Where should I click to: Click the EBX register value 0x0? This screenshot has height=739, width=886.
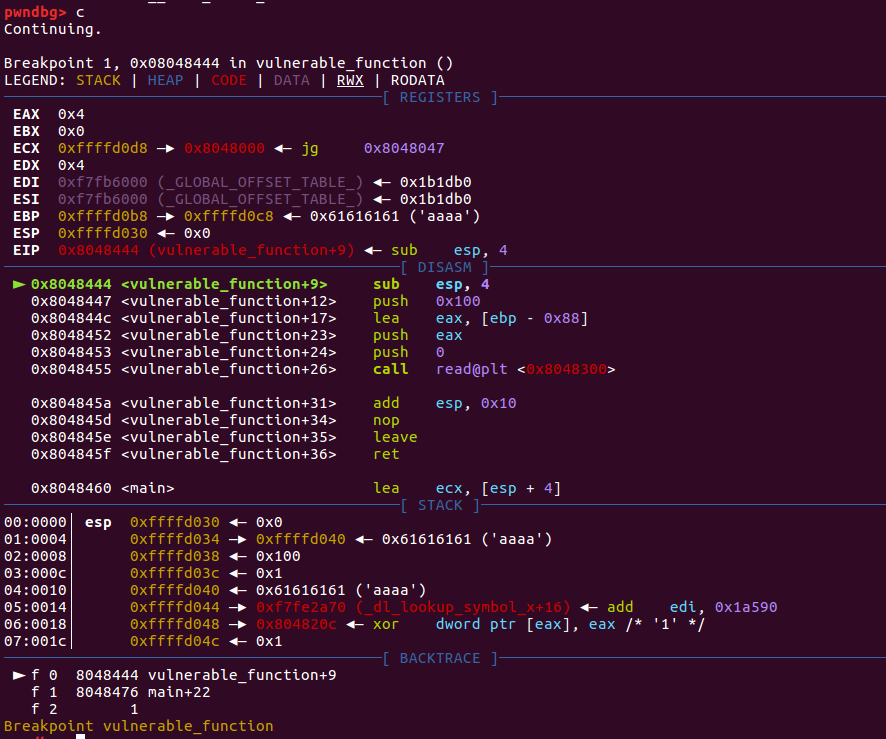(71, 131)
